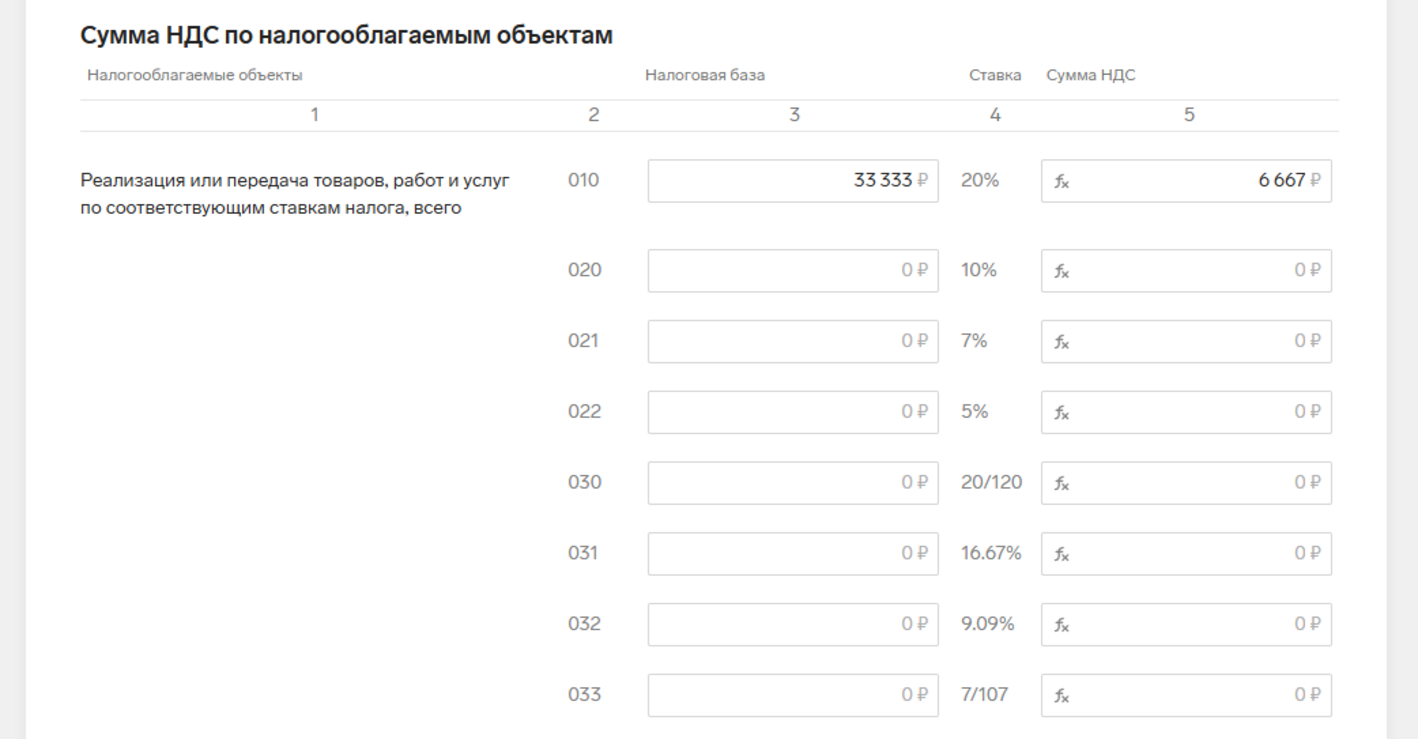Click the VAT sum field showing 6 667 ₽
The height and width of the screenshot is (739, 1418).
pos(1186,181)
